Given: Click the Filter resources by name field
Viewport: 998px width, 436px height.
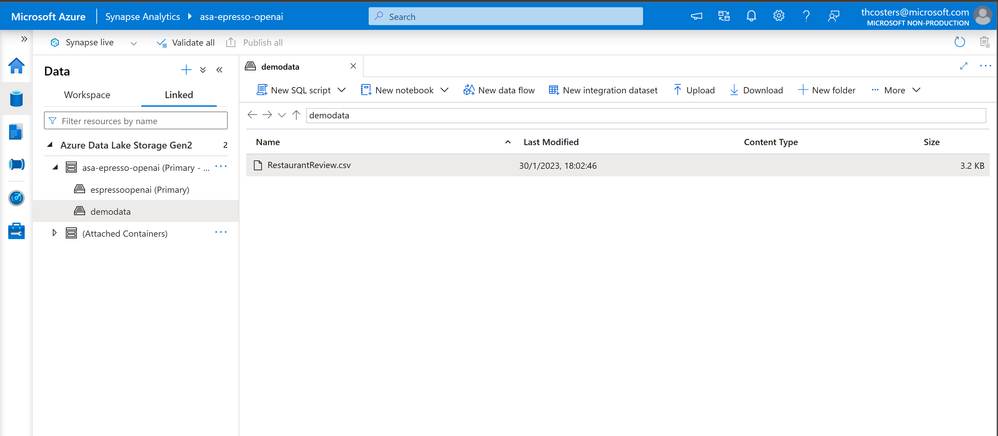Looking at the screenshot, I should (136, 120).
